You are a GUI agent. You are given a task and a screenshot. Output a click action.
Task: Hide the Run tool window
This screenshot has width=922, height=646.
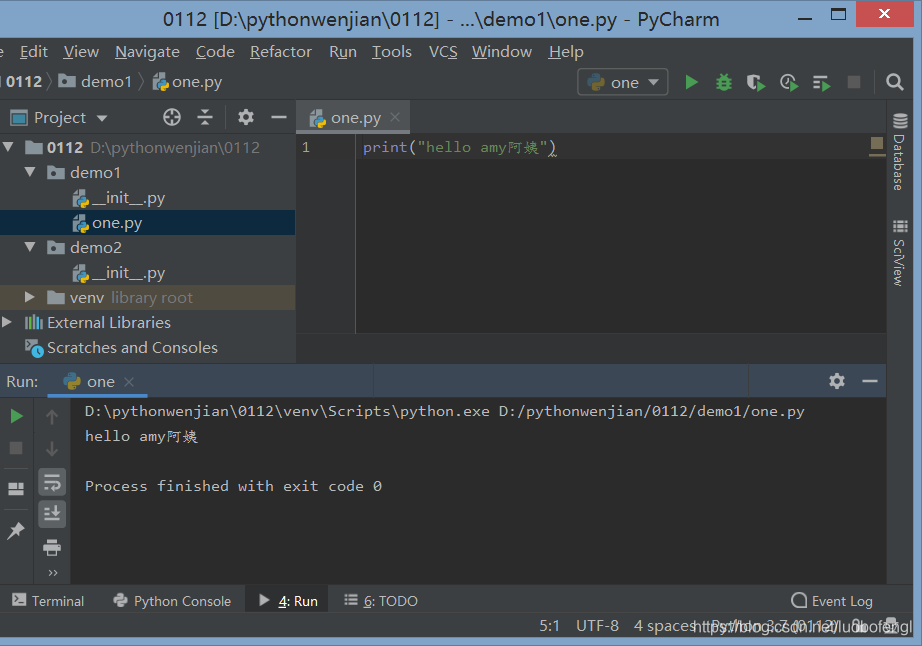coord(870,381)
